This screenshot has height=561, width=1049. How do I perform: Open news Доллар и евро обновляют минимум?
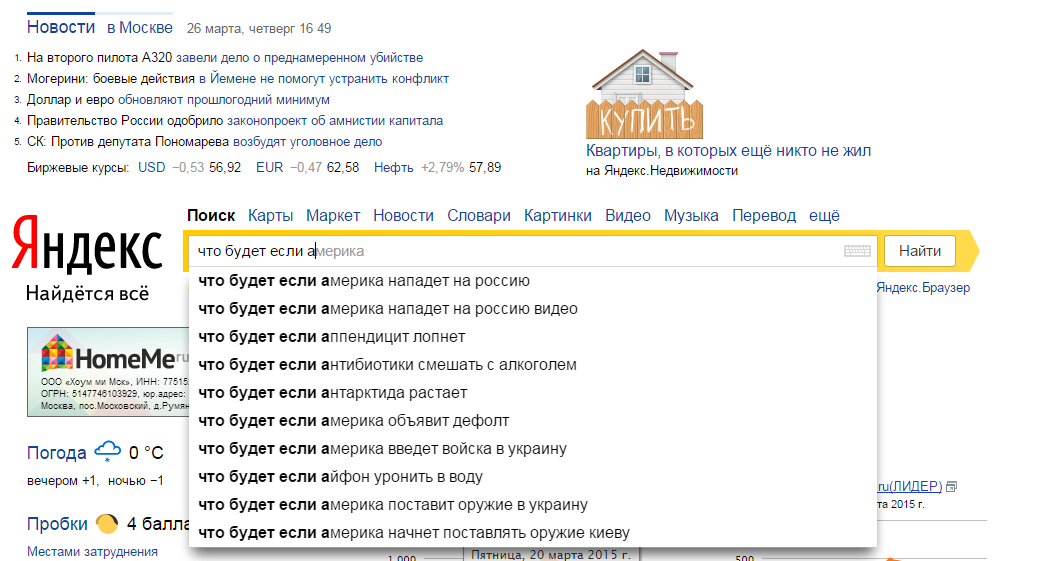[178, 100]
